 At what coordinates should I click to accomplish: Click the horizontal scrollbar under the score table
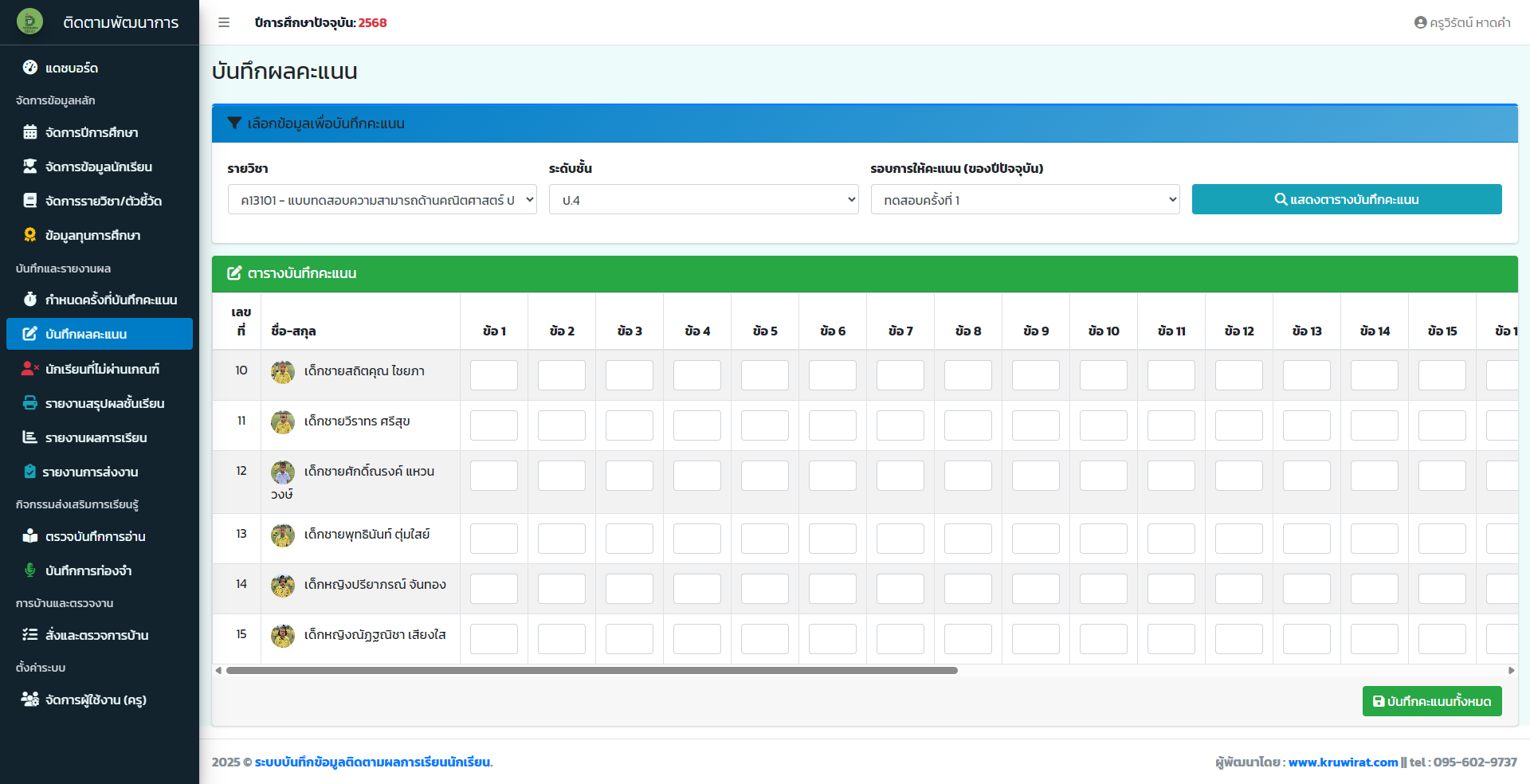coord(591,671)
